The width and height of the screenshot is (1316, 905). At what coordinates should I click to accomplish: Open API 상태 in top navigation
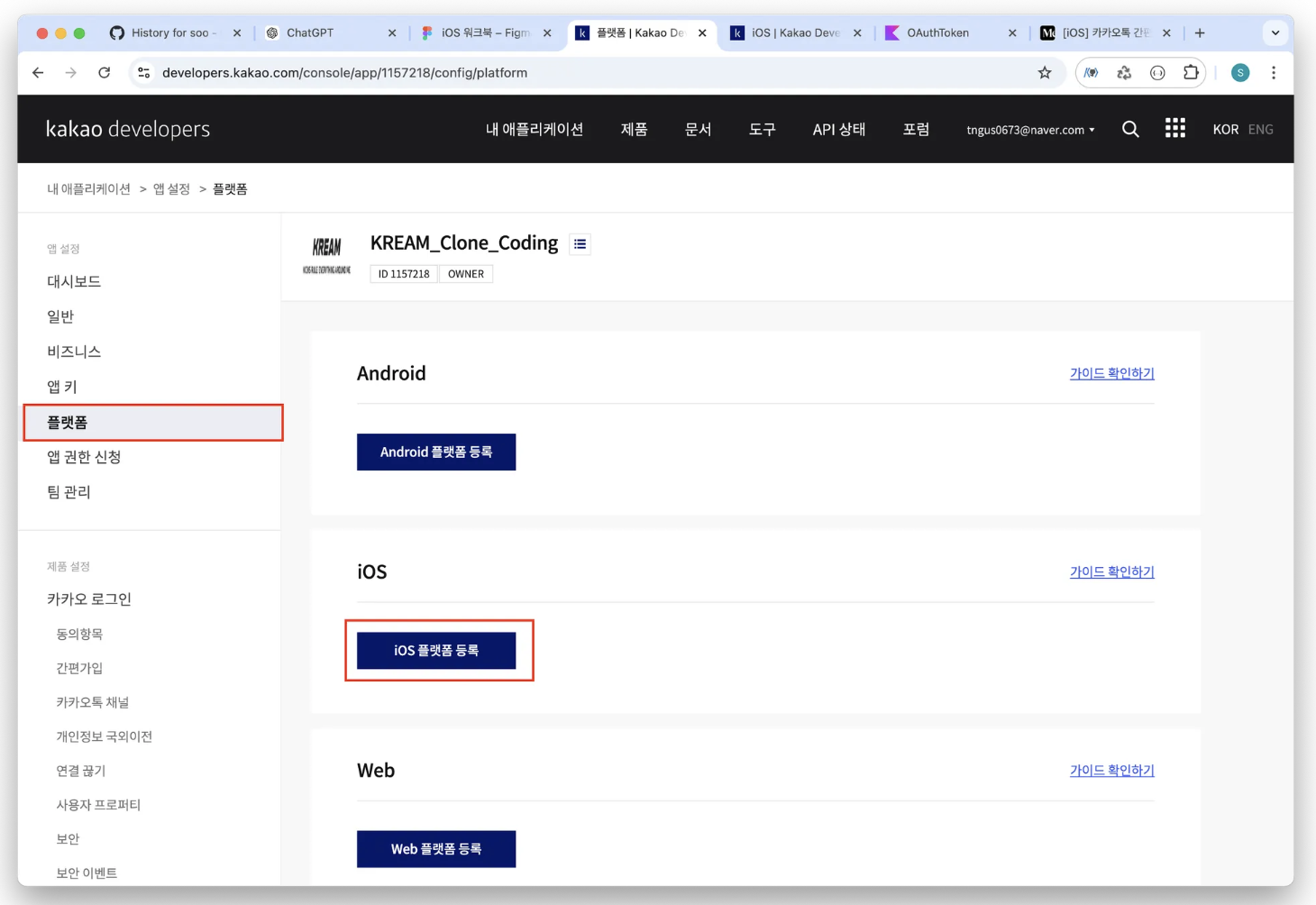tap(839, 129)
